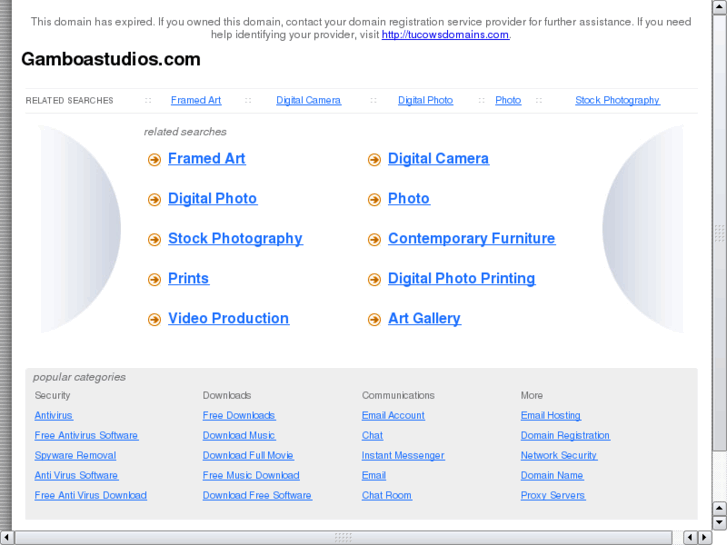The width and height of the screenshot is (727, 545).
Task: Click the 'Downloads' column heading
Action: pos(227,396)
